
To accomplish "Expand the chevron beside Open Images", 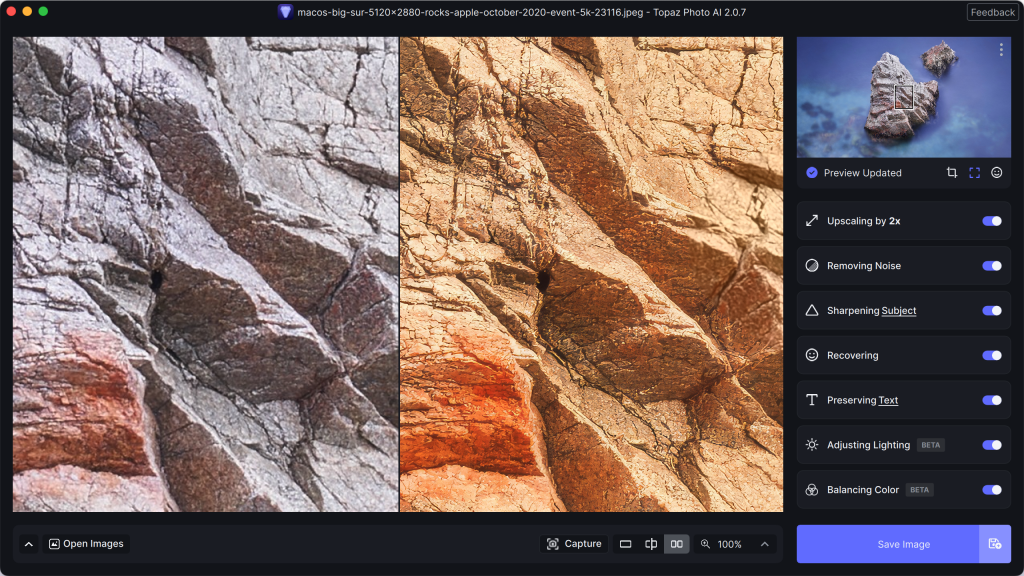I will pos(27,543).
